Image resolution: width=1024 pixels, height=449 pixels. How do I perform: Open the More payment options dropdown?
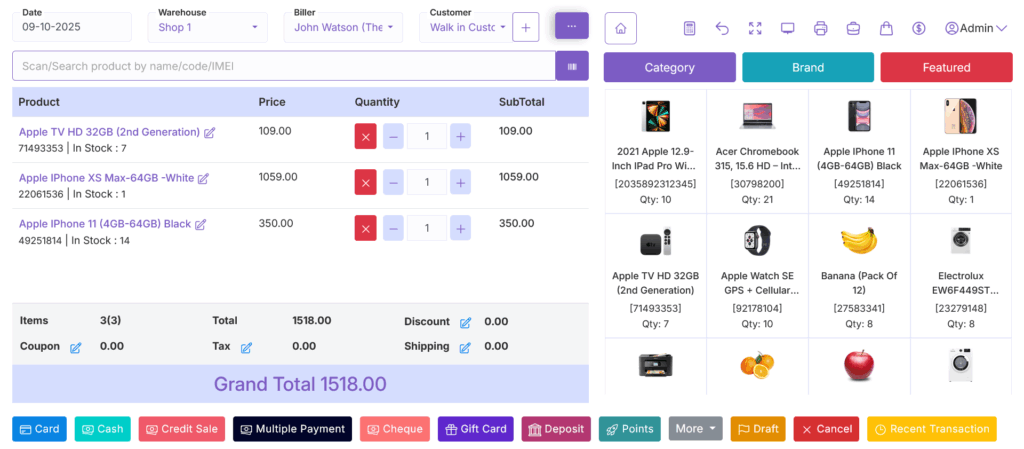tap(695, 429)
